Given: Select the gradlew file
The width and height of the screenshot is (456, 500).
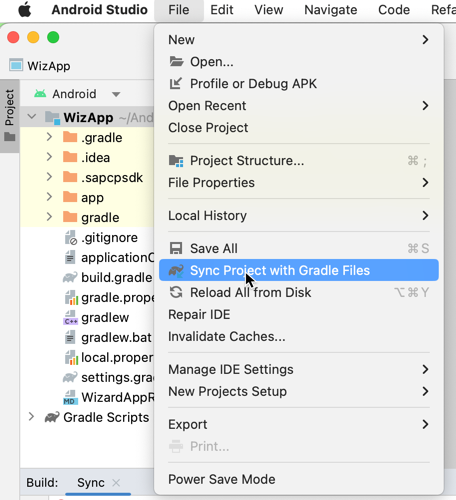Looking at the screenshot, I should 105,318.
